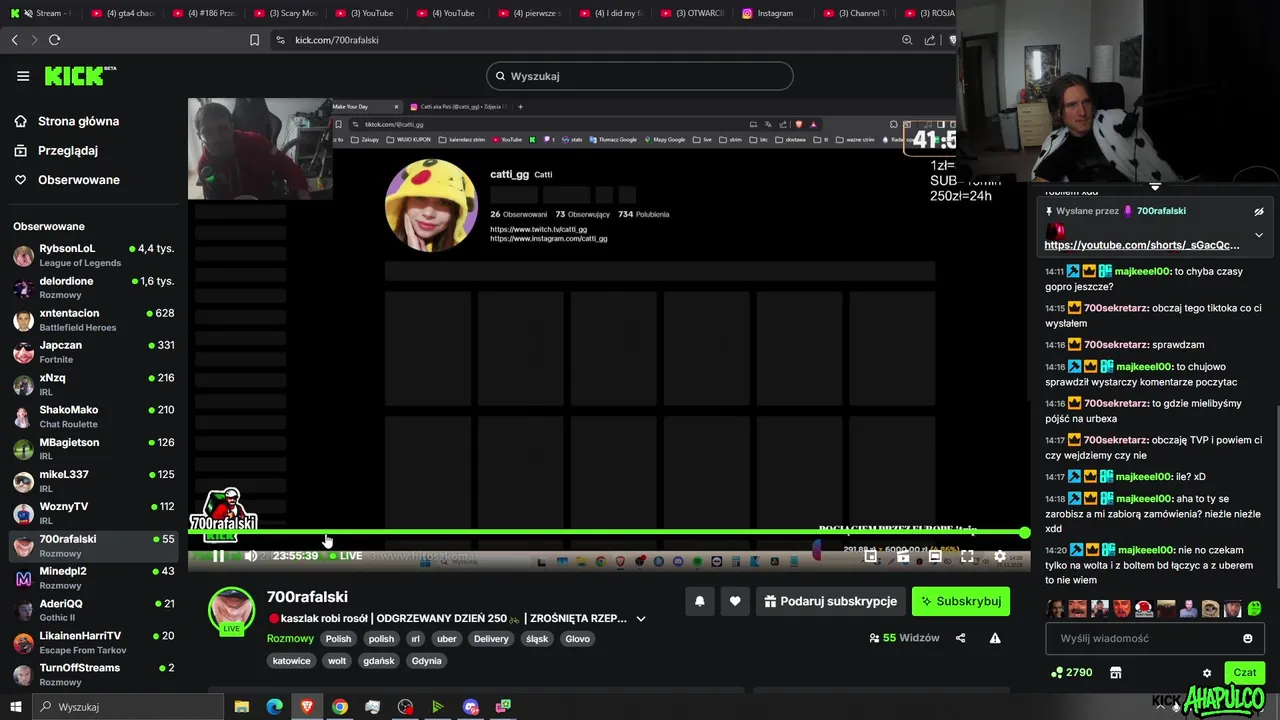Hide the pinned message with eye icon
This screenshot has width=1280, height=720.
tap(1259, 212)
